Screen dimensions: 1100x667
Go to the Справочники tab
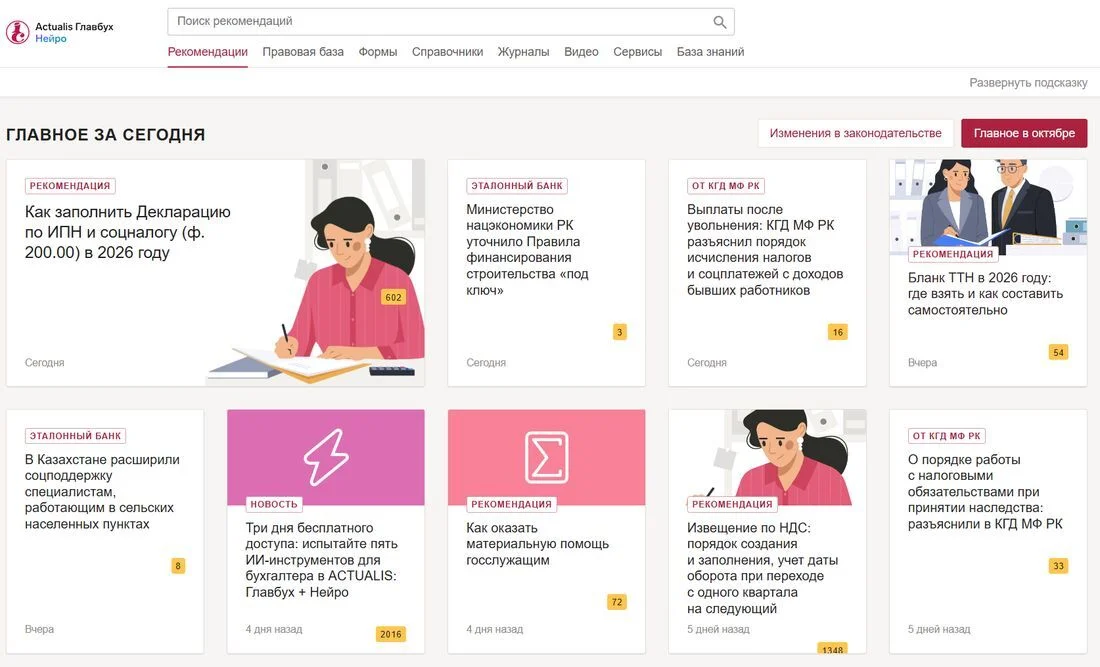[448, 52]
